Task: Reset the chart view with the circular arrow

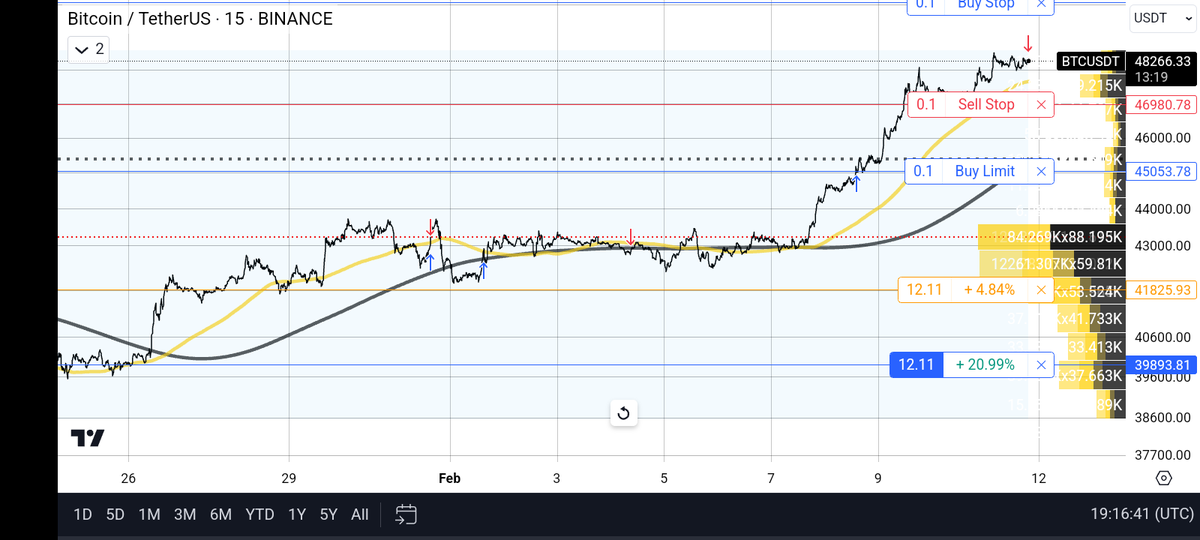Action: pos(623,413)
